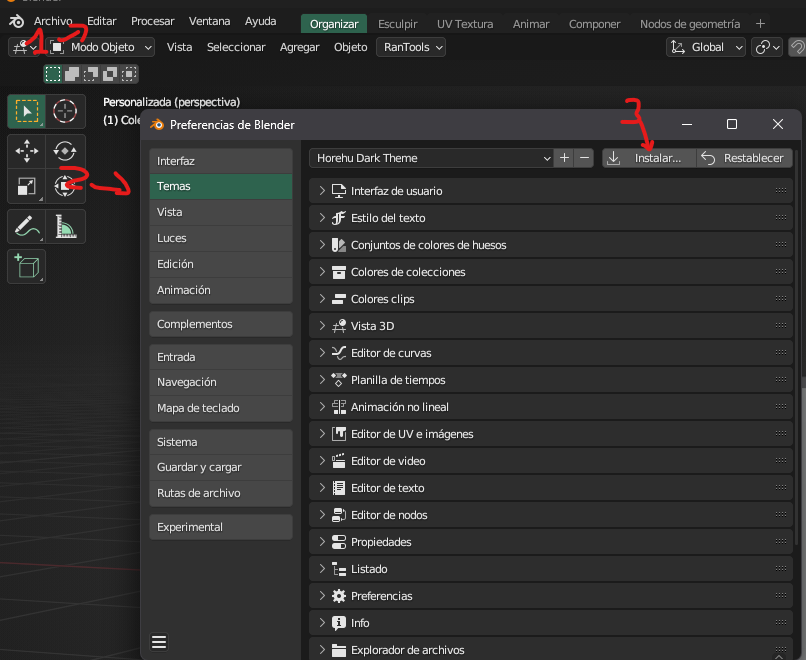Click the Preferencias gear icon
The width and height of the screenshot is (806, 660).
point(339,596)
